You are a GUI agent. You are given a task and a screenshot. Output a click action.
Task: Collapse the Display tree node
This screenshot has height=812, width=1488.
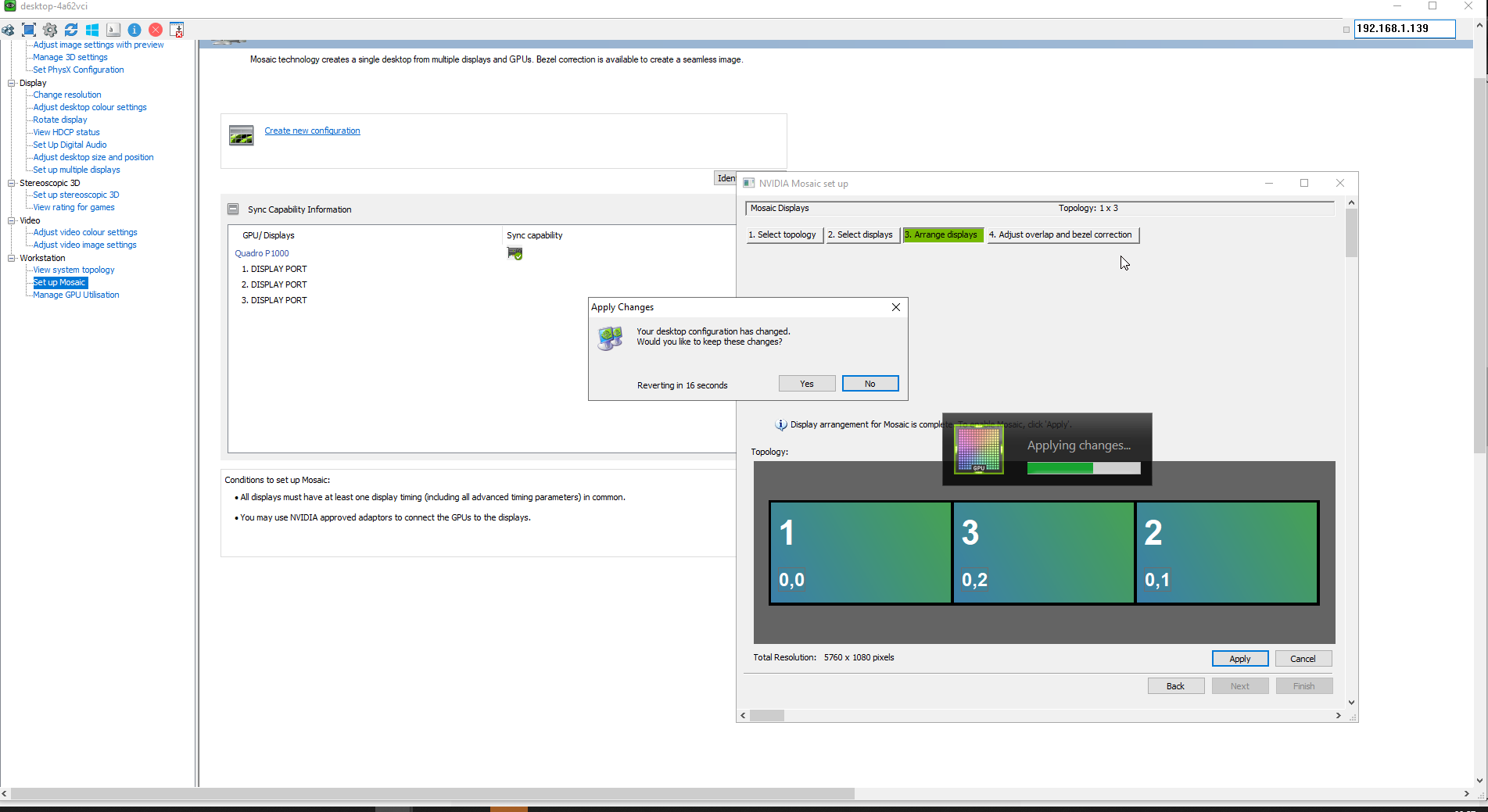tap(12, 83)
